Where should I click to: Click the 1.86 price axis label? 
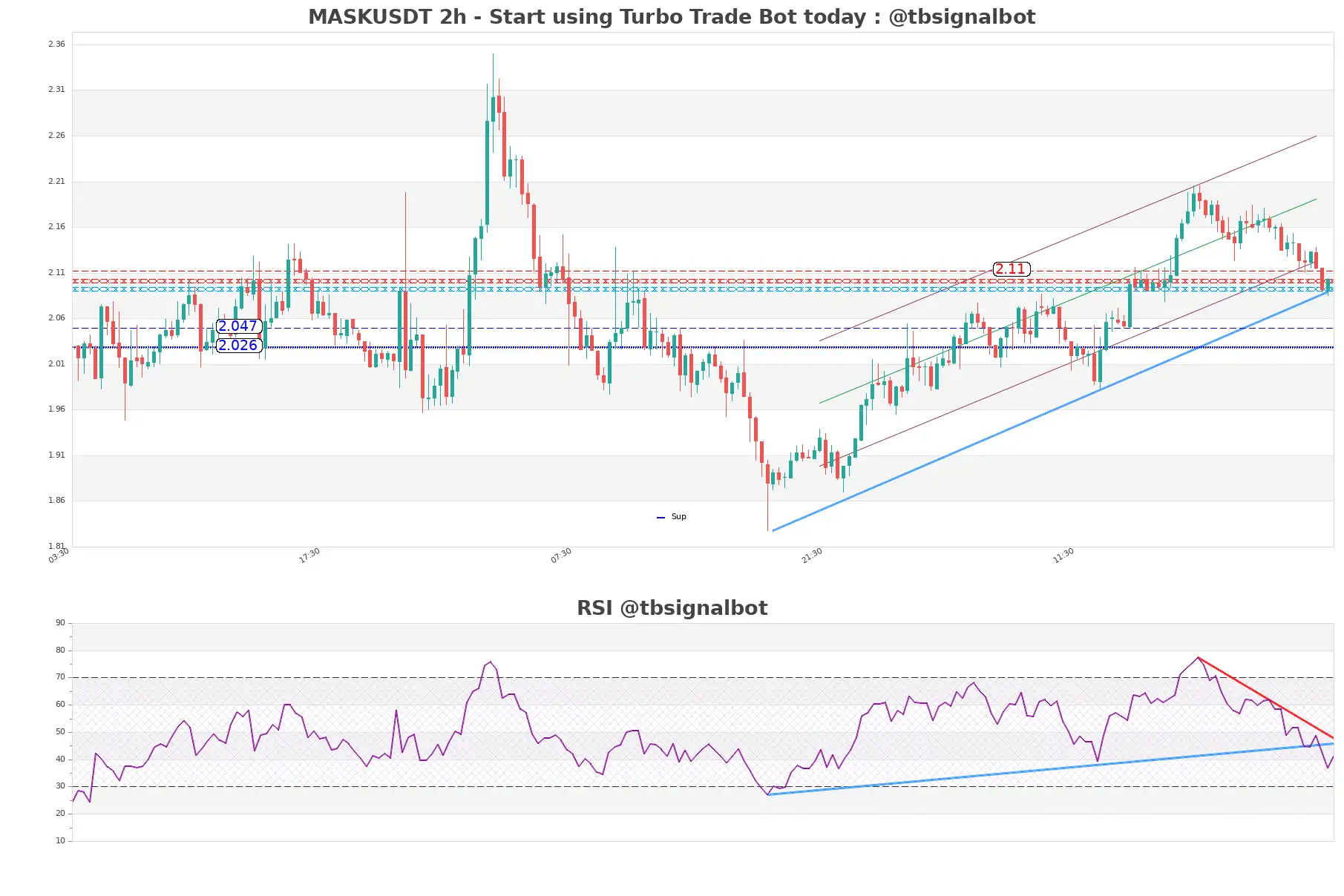click(56, 501)
